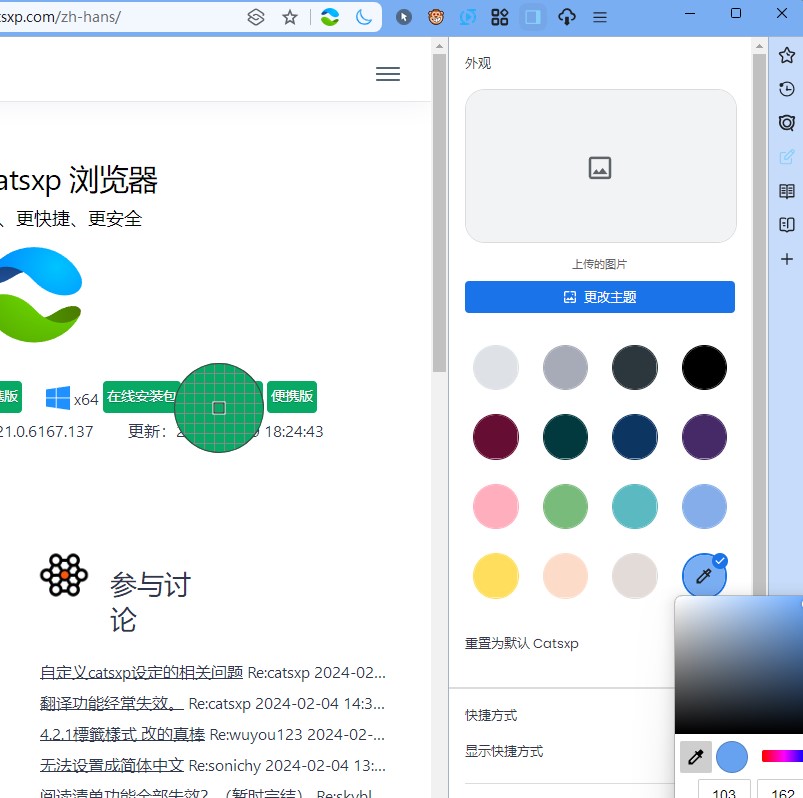Select the medium gray theme color swatch
This screenshot has width=803, height=798.
pyautogui.click(x=565, y=367)
